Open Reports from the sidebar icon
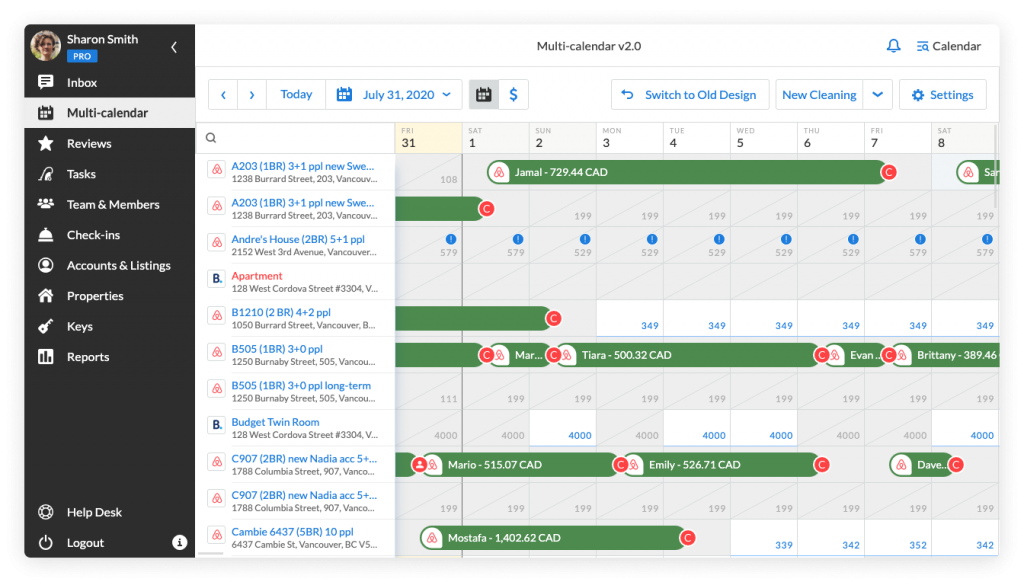The width and height of the screenshot is (1024, 582). (x=45, y=356)
